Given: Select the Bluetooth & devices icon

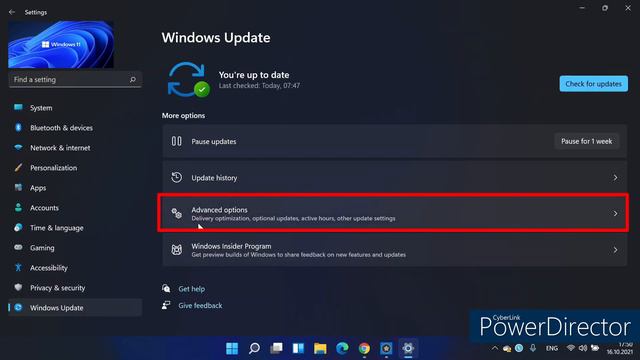Looking at the screenshot, I should point(18,127).
